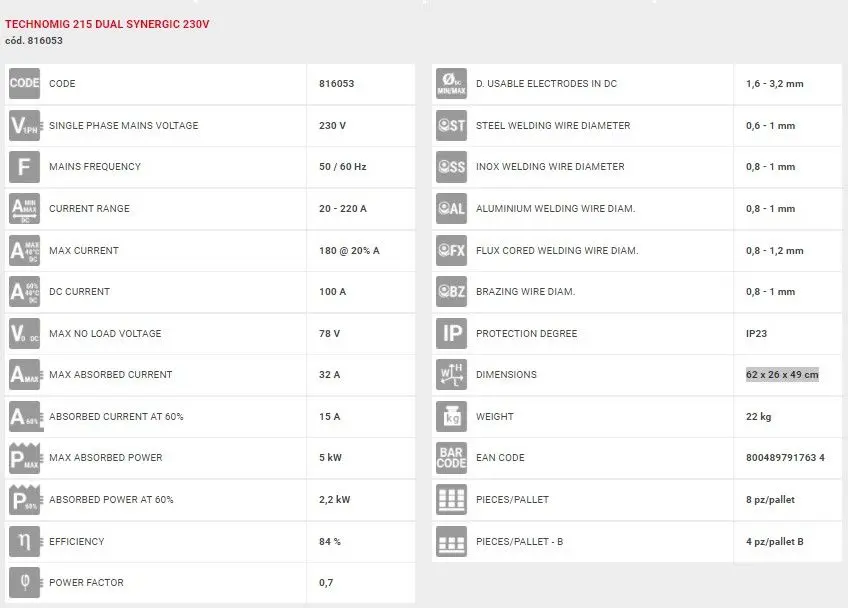Click the dimensions box icon
The width and height of the screenshot is (848, 608).
(451, 375)
